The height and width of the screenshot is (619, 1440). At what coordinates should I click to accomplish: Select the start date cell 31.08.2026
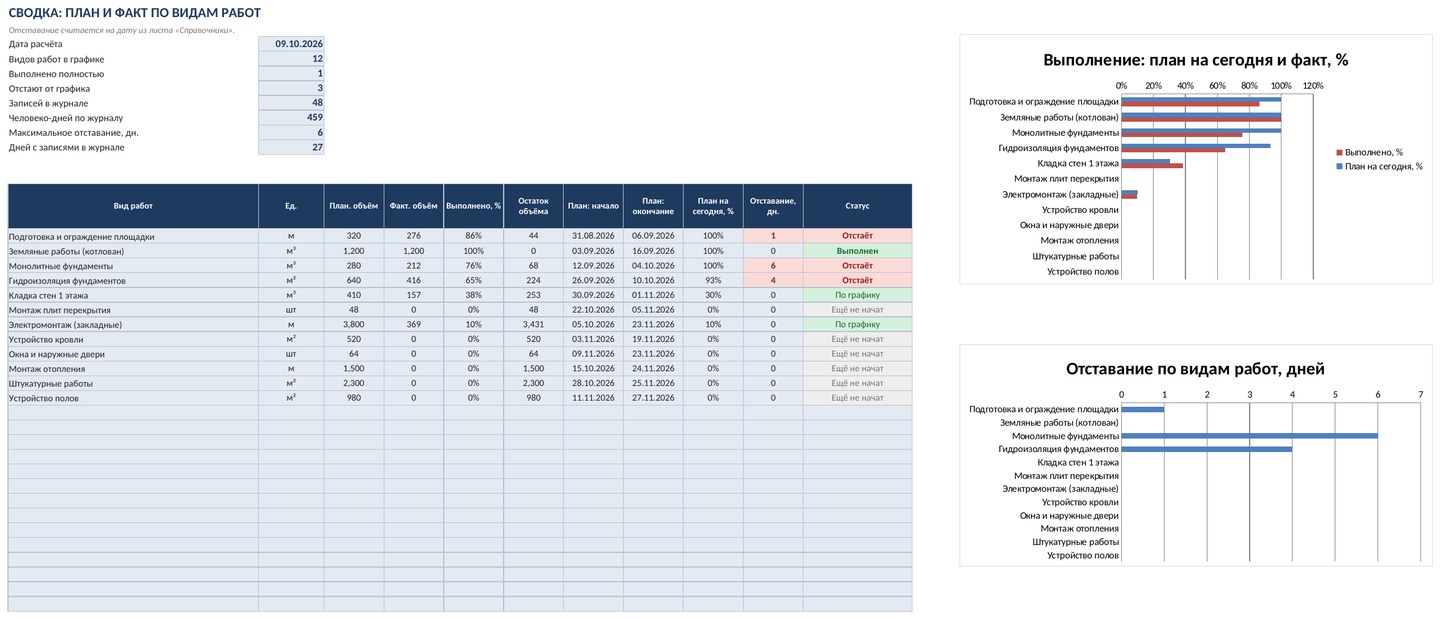(x=593, y=236)
